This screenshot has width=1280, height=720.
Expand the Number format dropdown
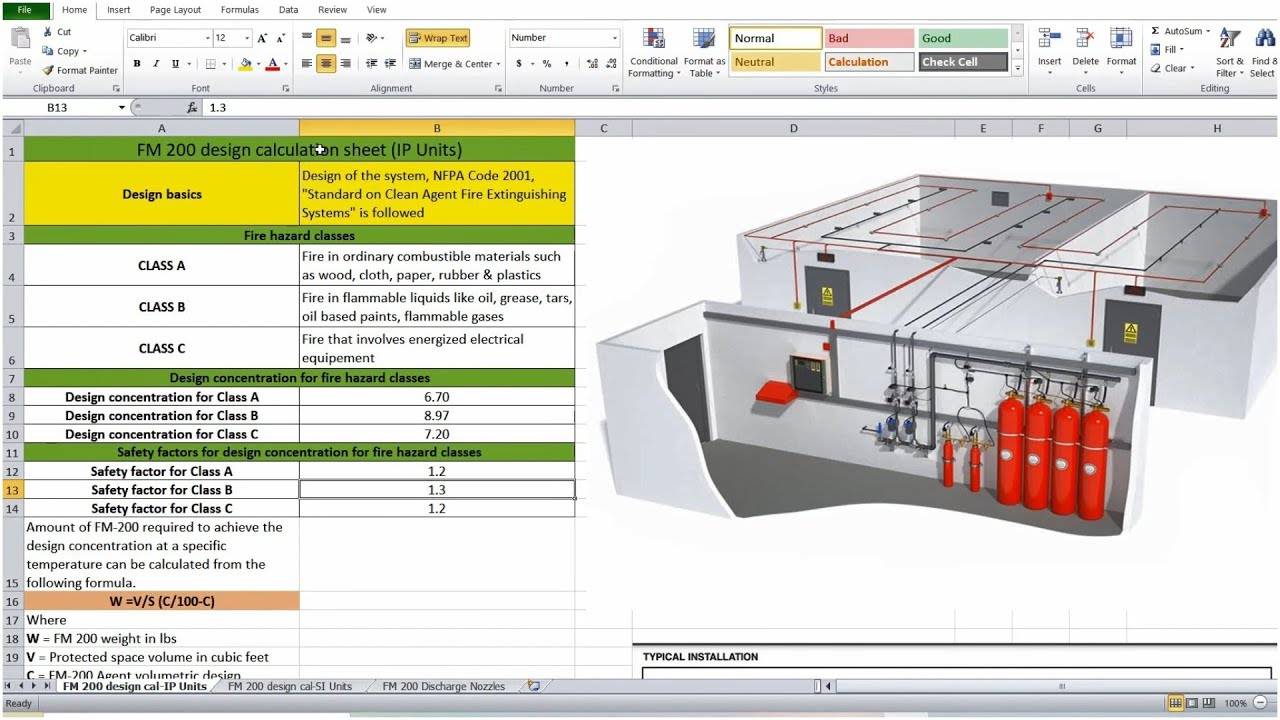tap(614, 38)
